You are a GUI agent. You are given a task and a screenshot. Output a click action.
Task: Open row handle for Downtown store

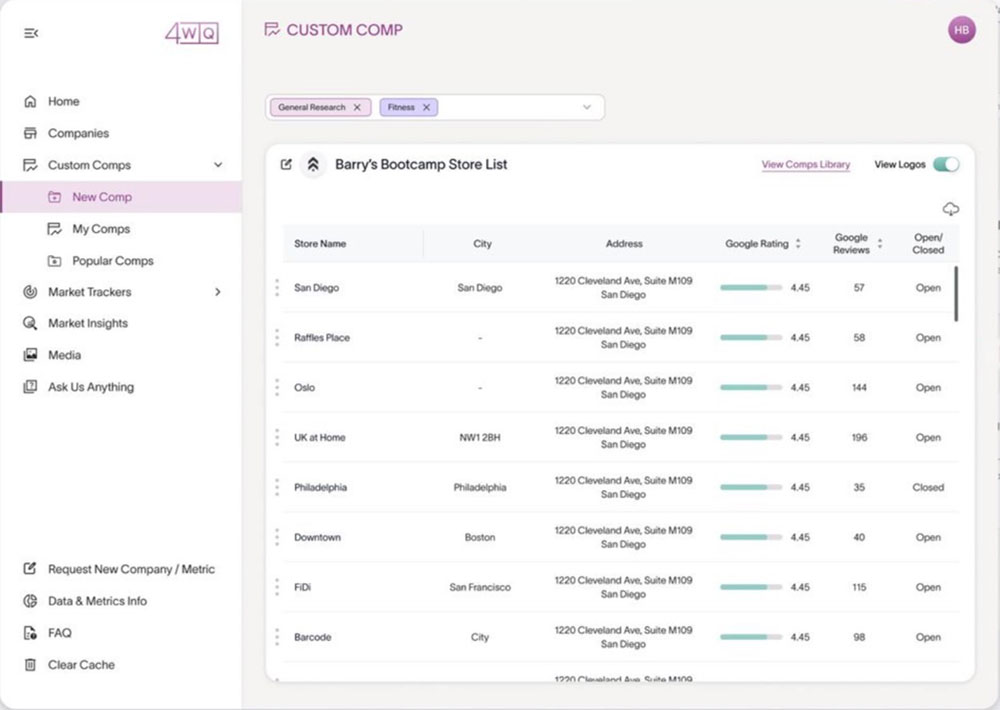[x=277, y=537]
